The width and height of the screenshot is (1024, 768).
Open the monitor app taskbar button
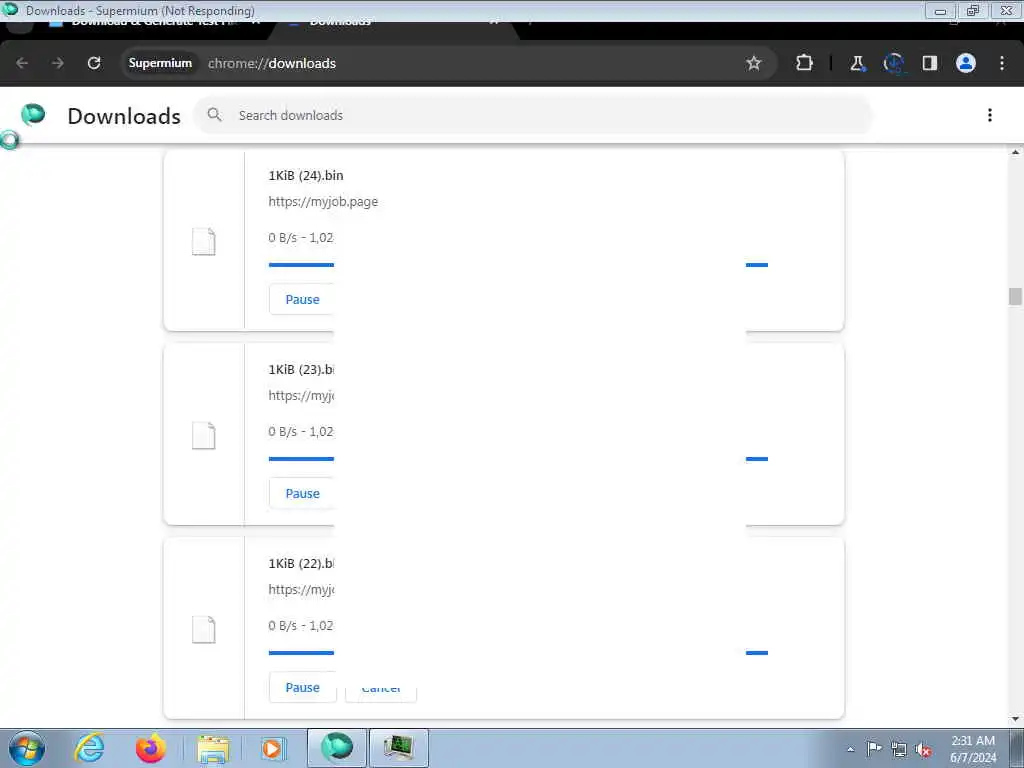pos(398,748)
